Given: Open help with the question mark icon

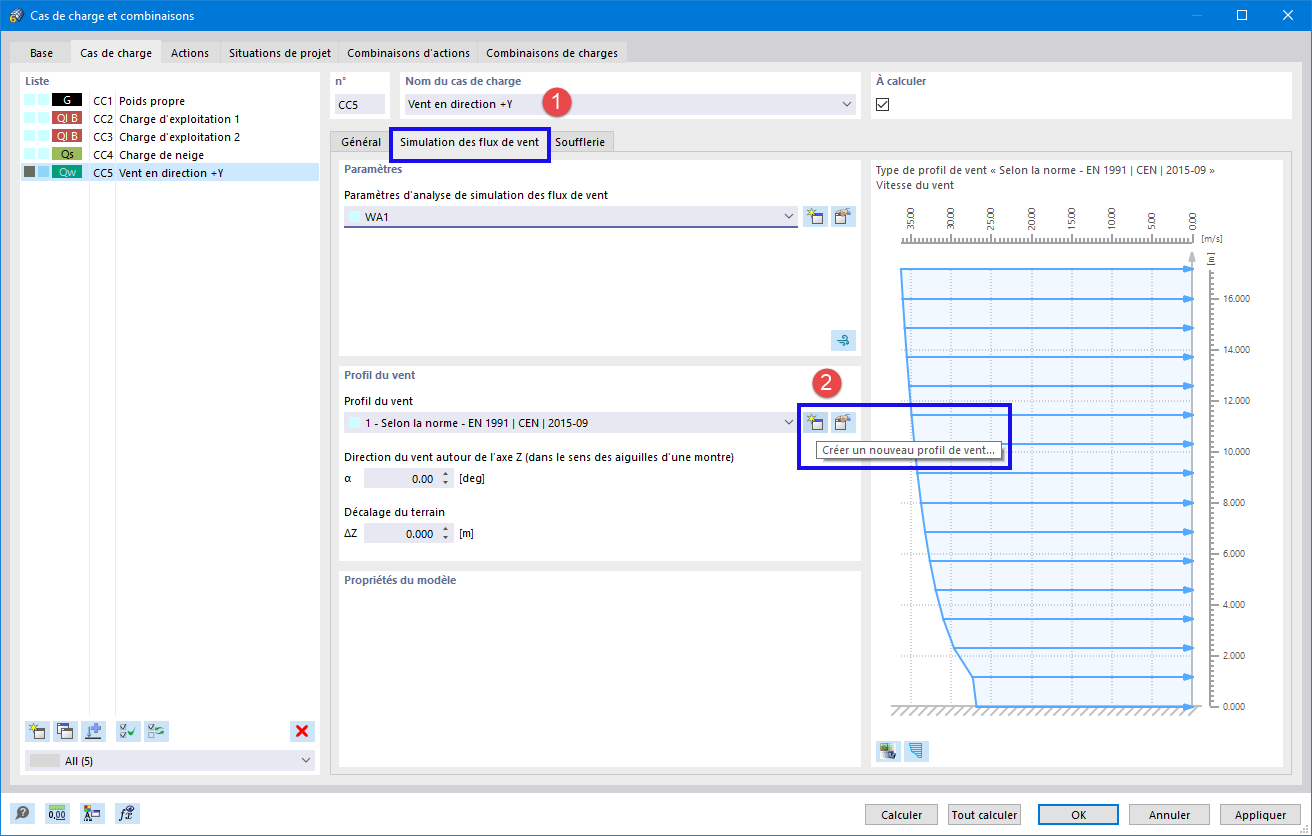Looking at the screenshot, I should point(22,814).
